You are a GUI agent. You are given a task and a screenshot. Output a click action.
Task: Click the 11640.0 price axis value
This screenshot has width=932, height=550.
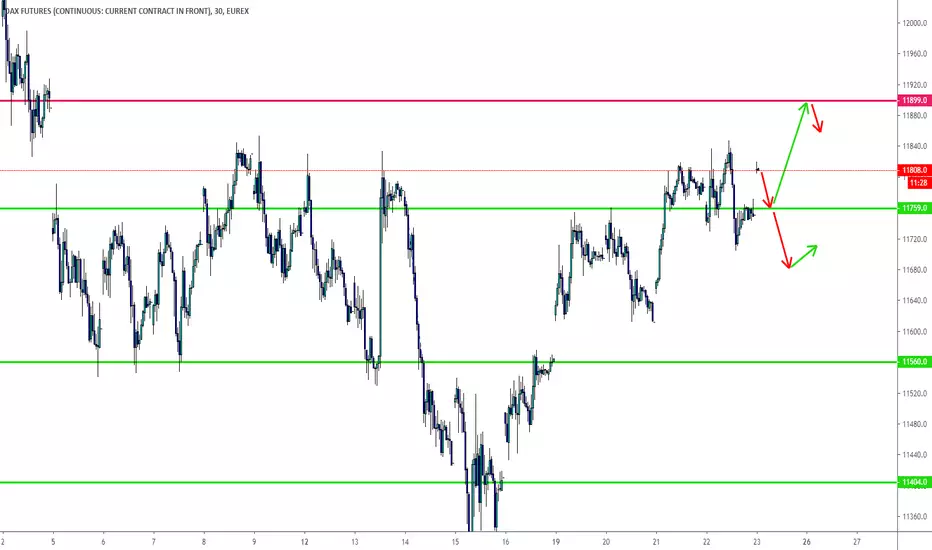(915, 301)
